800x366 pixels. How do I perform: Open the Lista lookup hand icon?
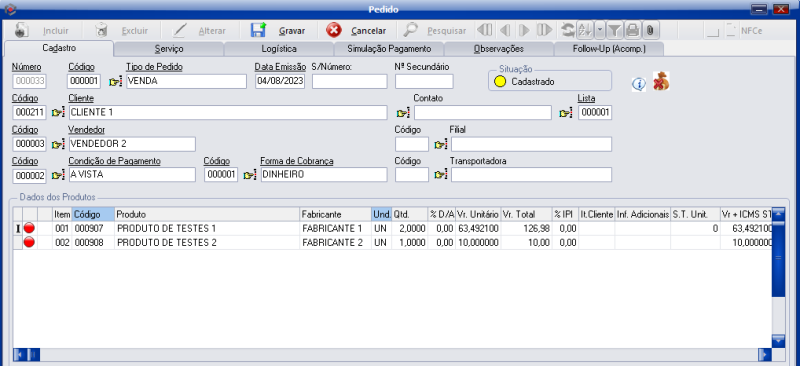click(566, 113)
